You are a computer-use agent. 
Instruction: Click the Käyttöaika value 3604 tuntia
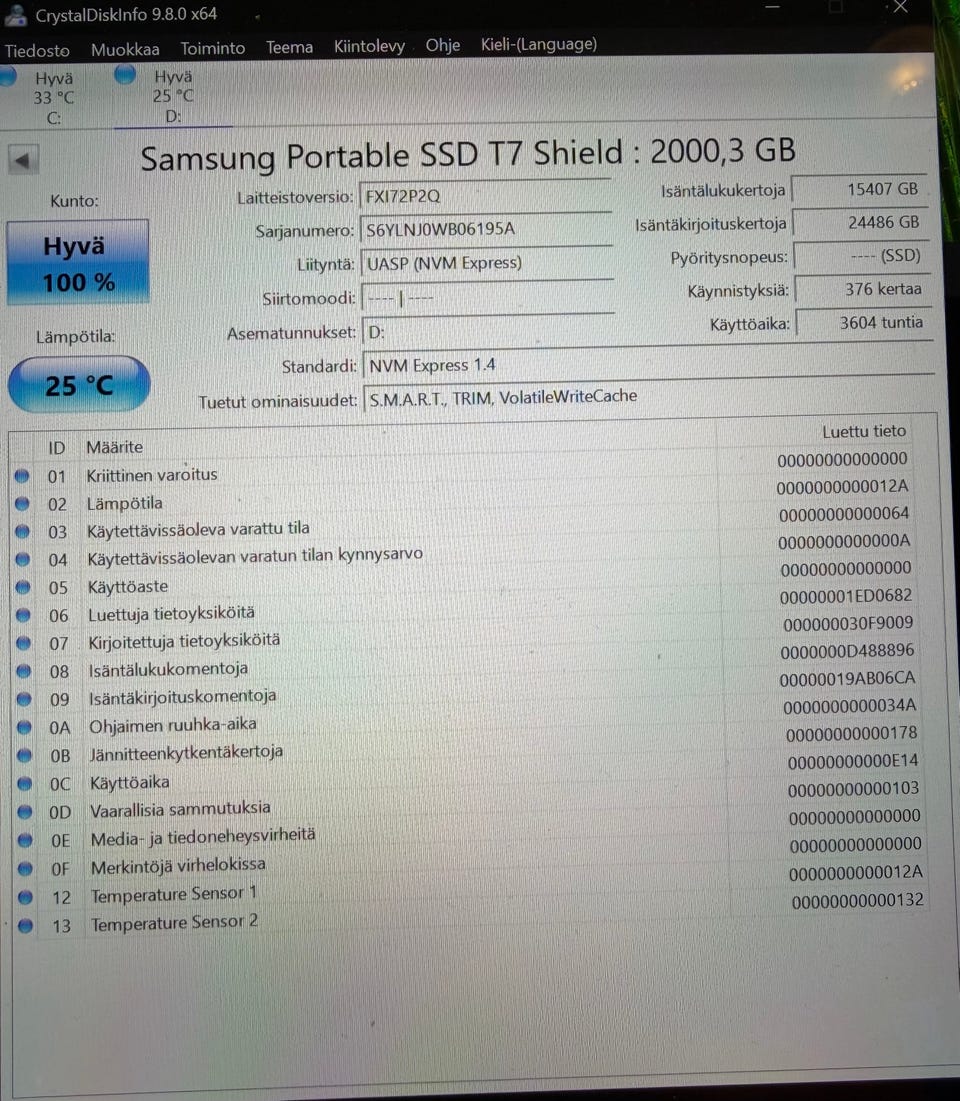[864, 322]
